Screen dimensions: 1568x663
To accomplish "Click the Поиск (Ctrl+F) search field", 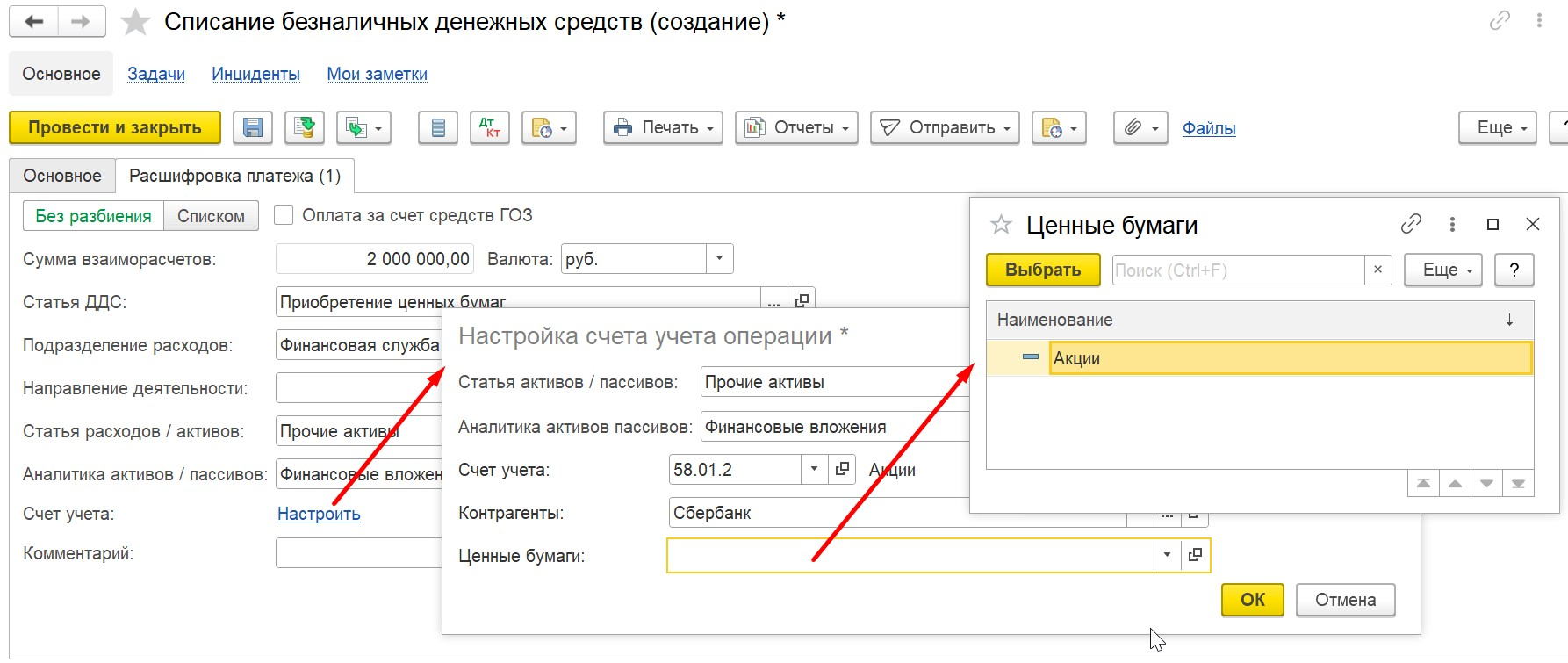I will click(x=1238, y=270).
